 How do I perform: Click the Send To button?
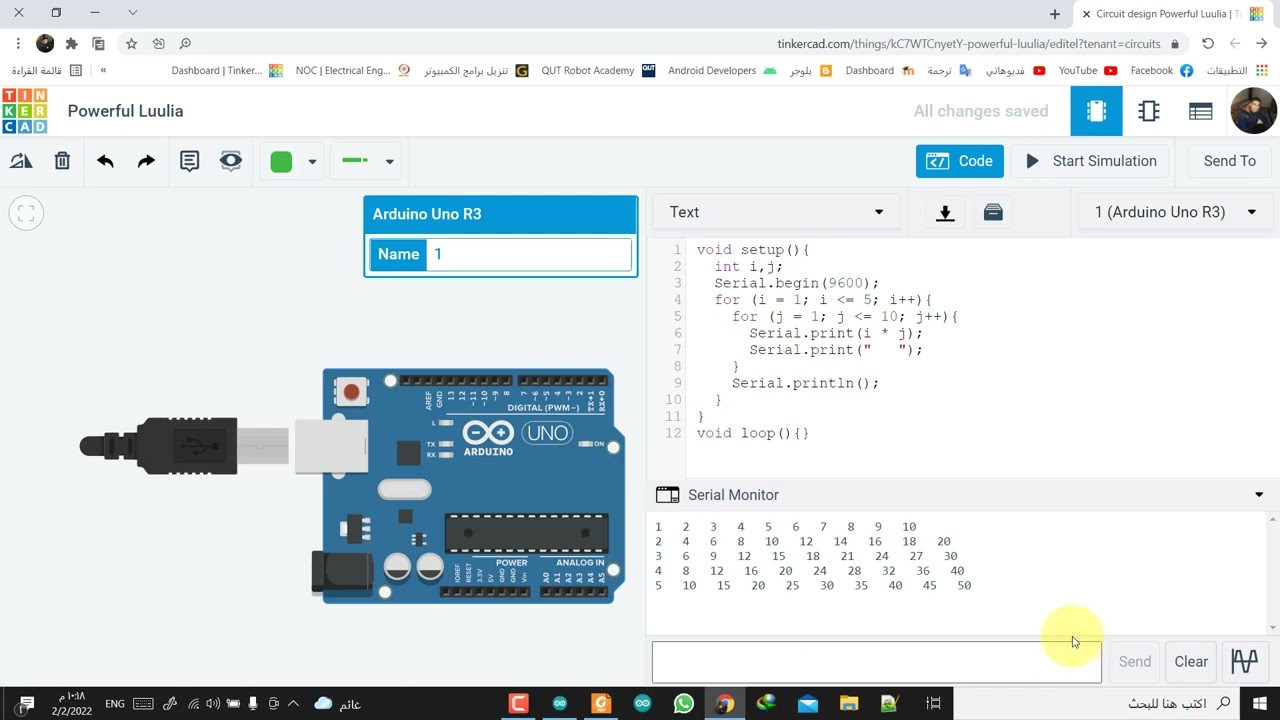click(x=1229, y=161)
